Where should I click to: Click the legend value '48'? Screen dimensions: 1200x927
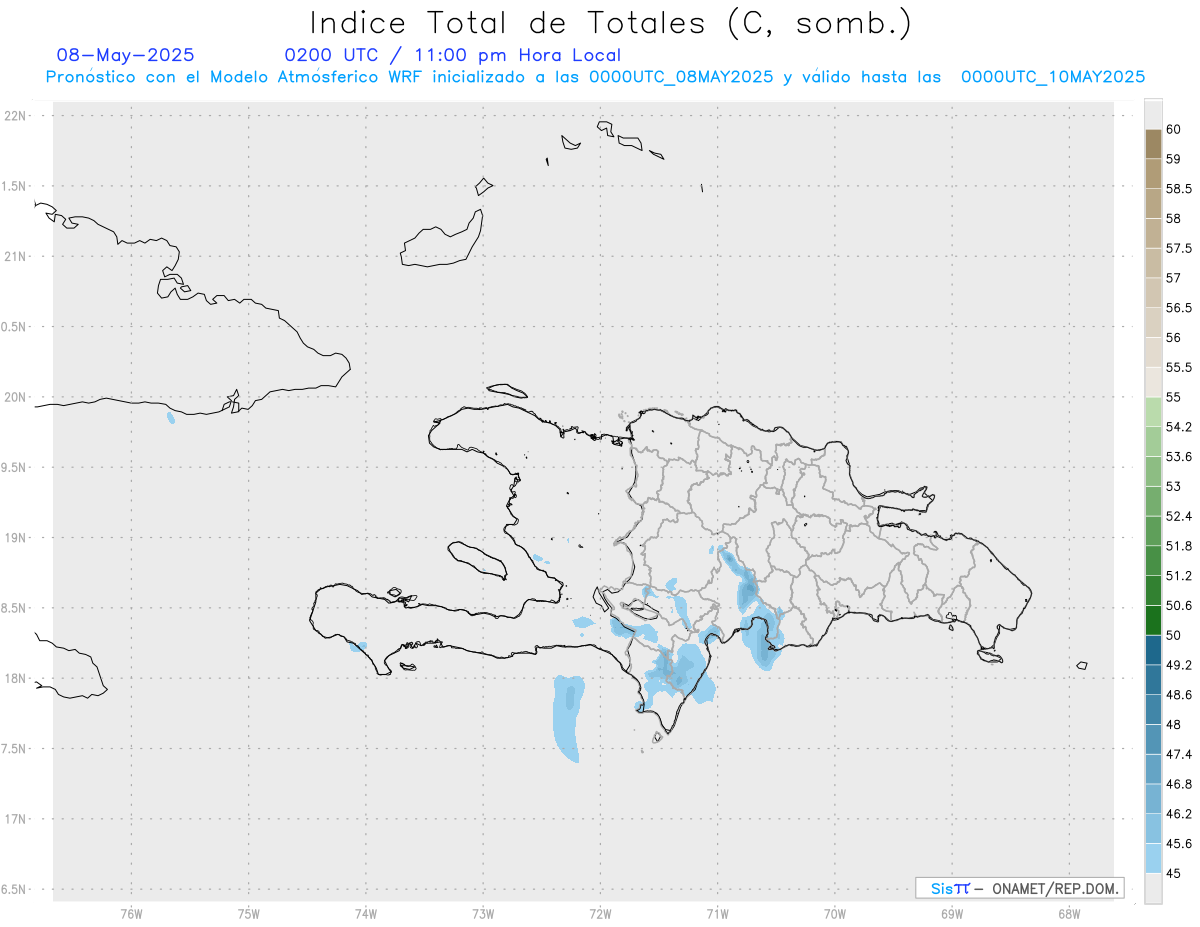[x=1173, y=725]
